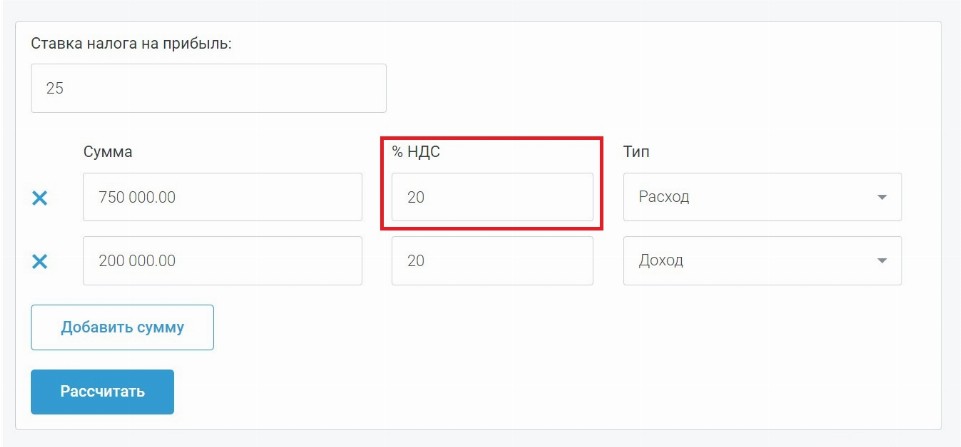Click the Ставка налога на прибыль label
Viewport: 961px width, 447px height.
coord(131,44)
